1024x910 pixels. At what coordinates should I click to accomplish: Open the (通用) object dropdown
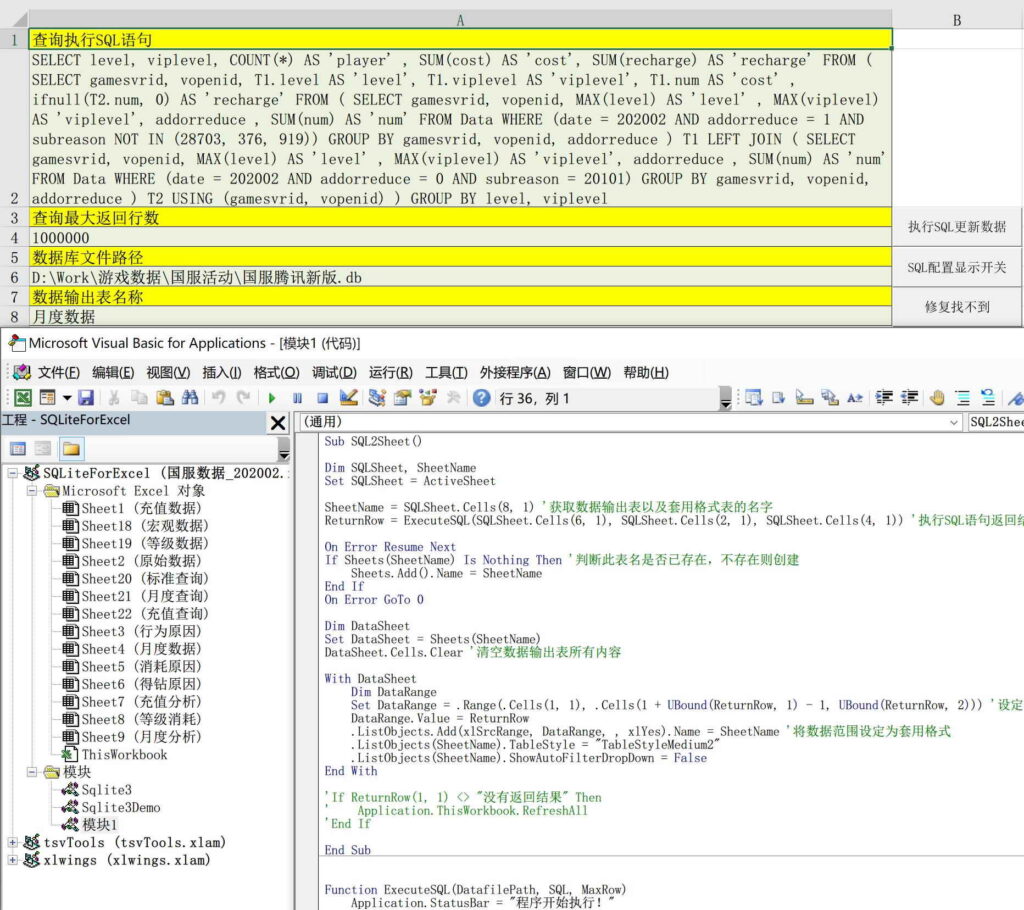point(953,423)
